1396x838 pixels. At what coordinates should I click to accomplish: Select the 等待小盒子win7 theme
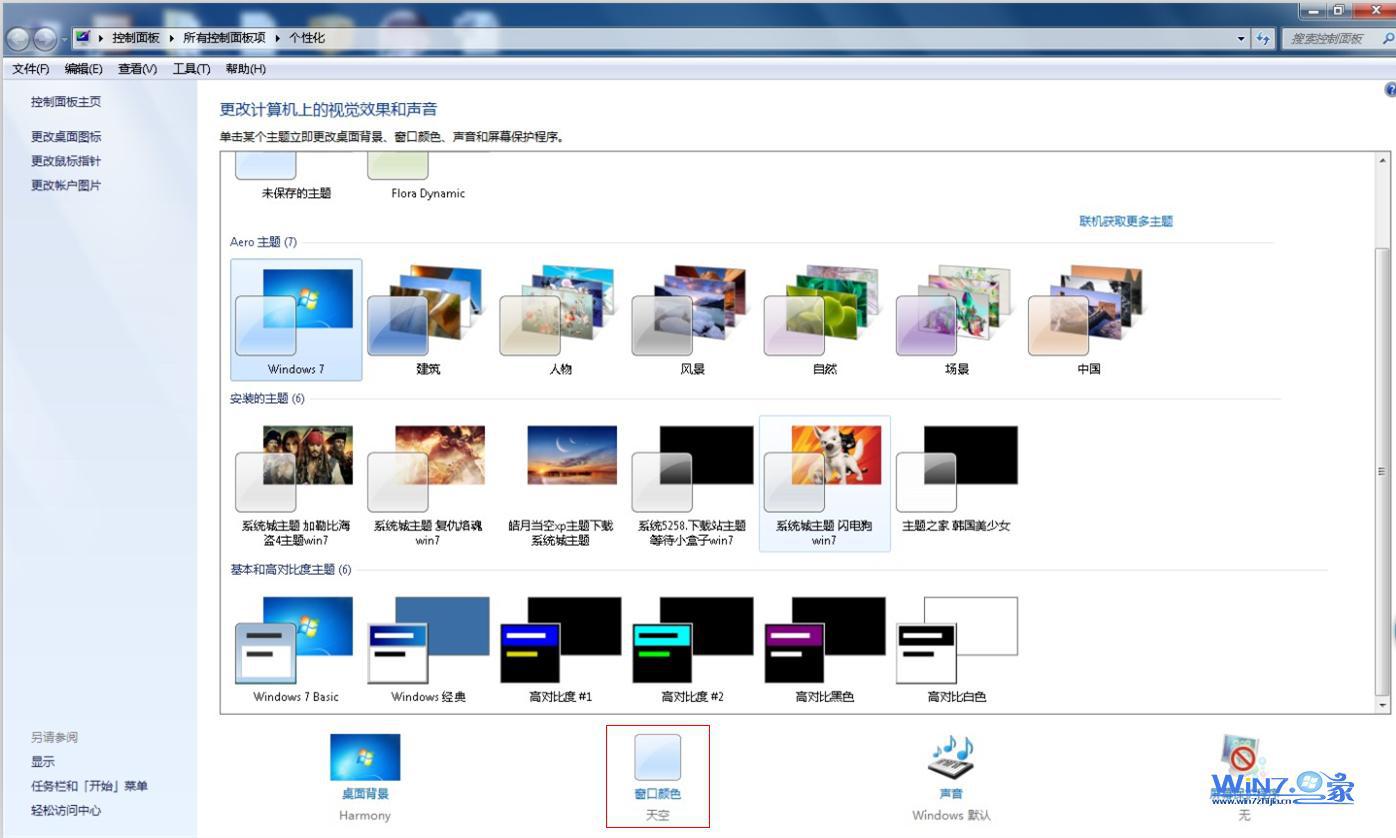click(692, 484)
